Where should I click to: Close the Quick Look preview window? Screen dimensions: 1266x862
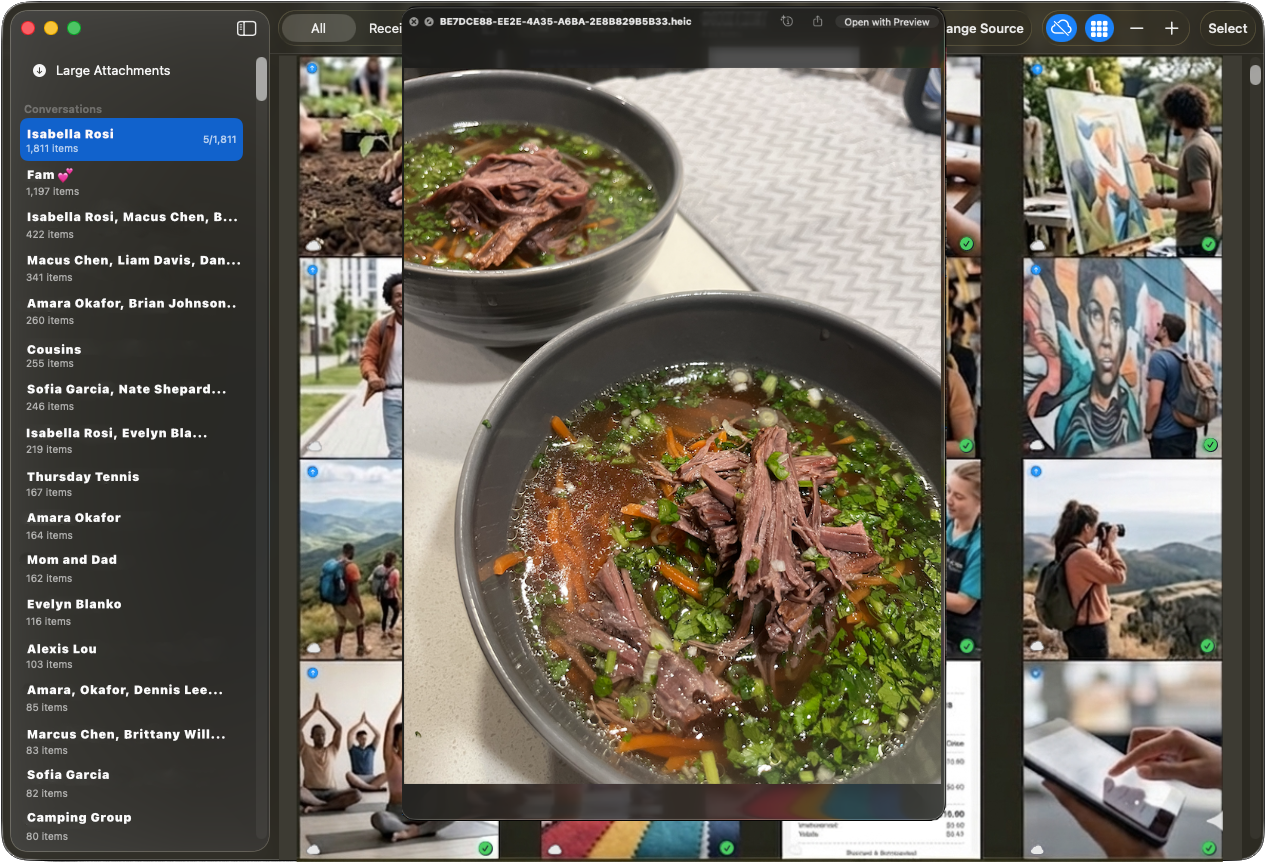click(x=414, y=22)
